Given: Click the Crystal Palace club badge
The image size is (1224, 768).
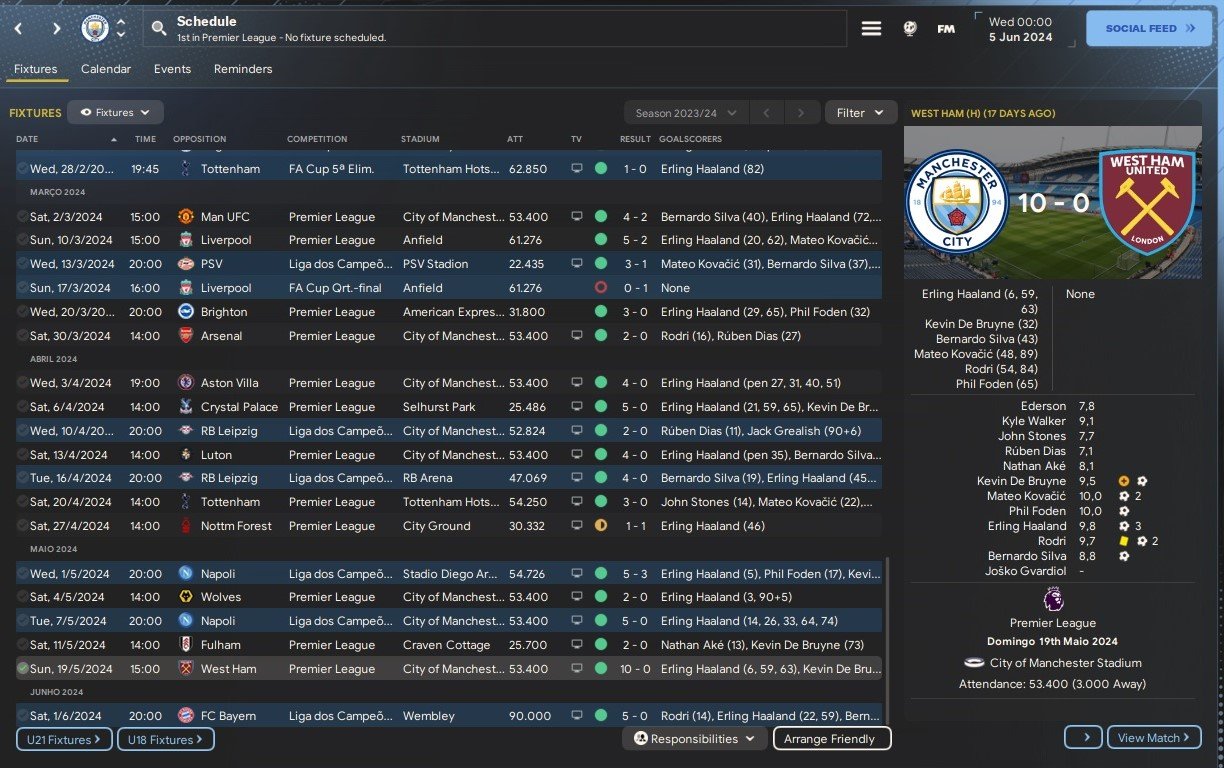Looking at the screenshot, I should 185,407.
